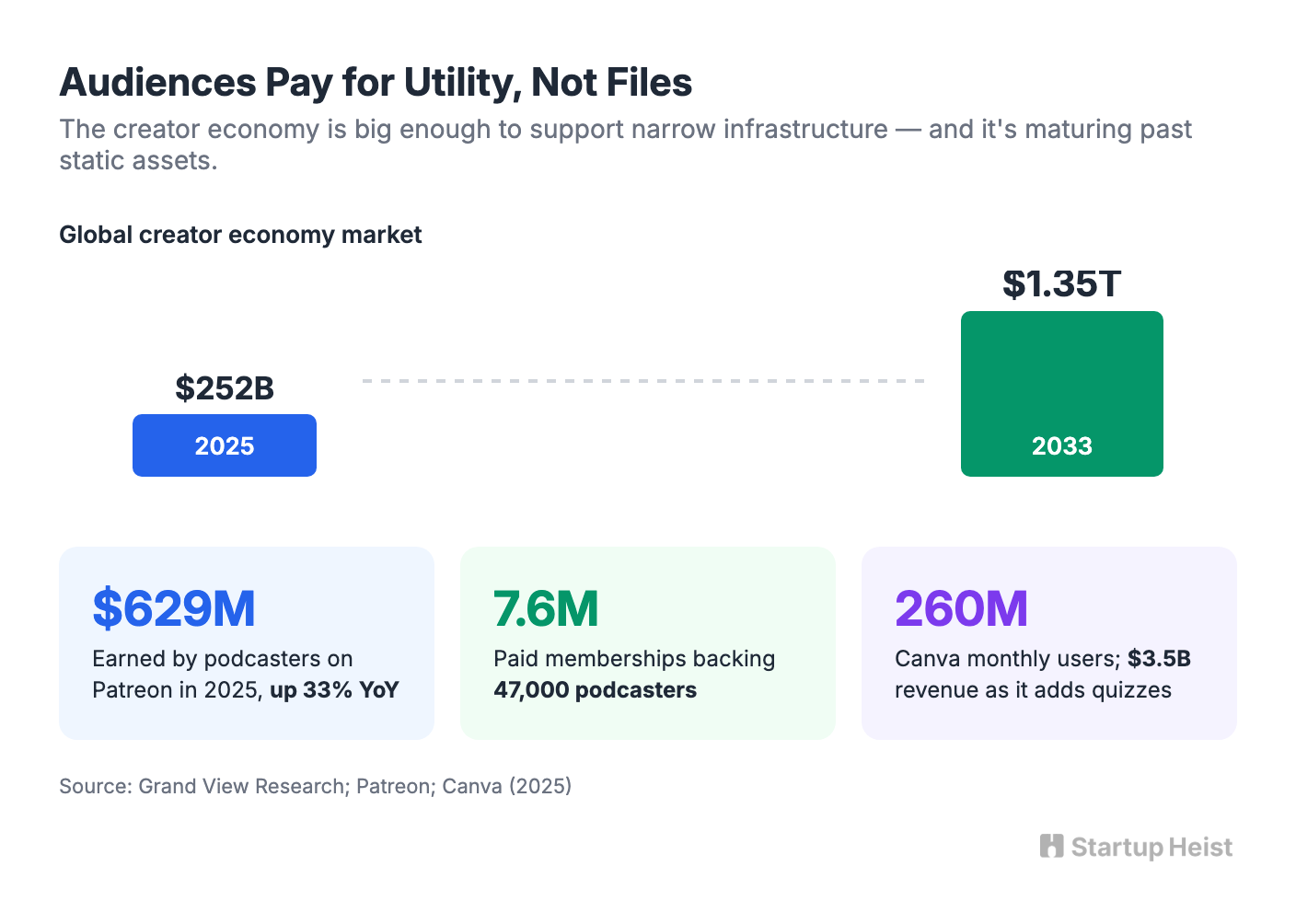The height and width of the screenshot is (924, 1296).
Task: Click the subtitle about creator economy
Action: pos(626,144)
